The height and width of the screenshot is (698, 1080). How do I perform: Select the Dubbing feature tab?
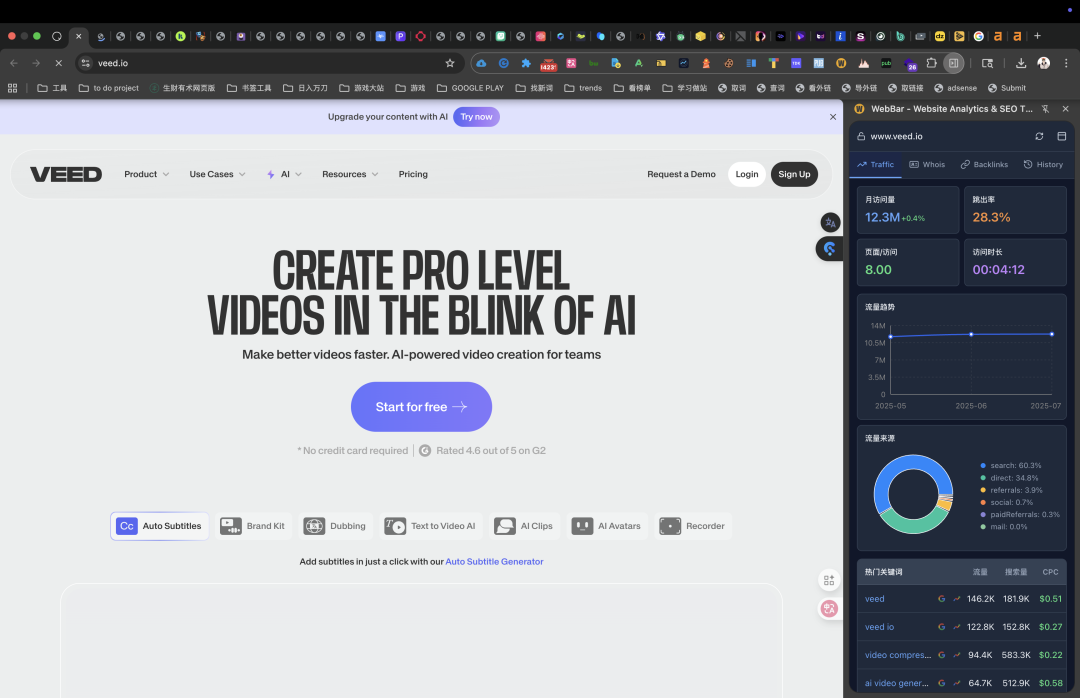335,526
